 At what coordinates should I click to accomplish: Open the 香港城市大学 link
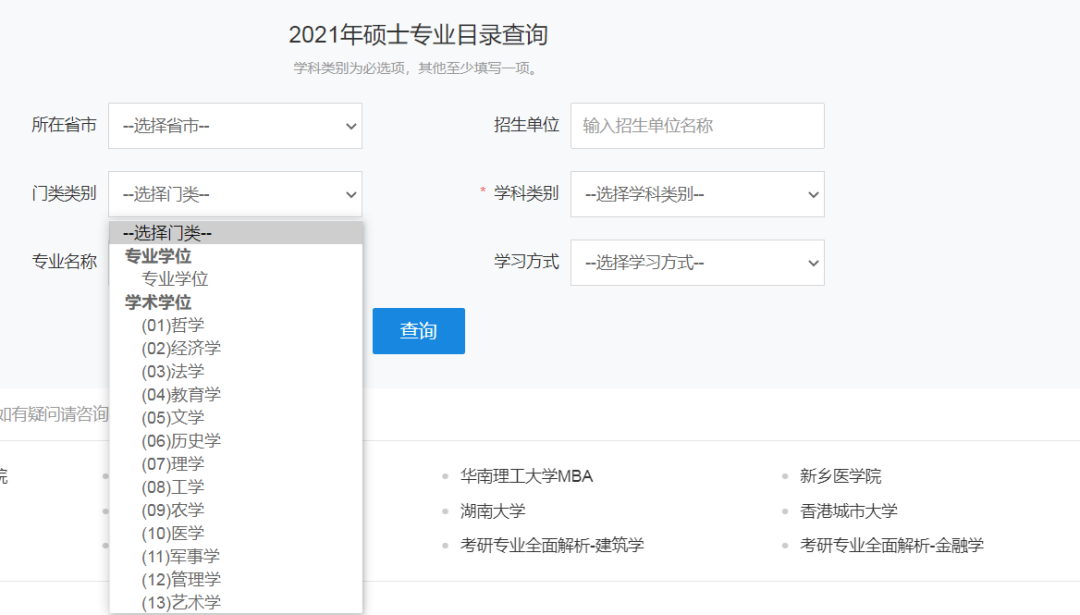pyautogui.click(x=848, y=510)
